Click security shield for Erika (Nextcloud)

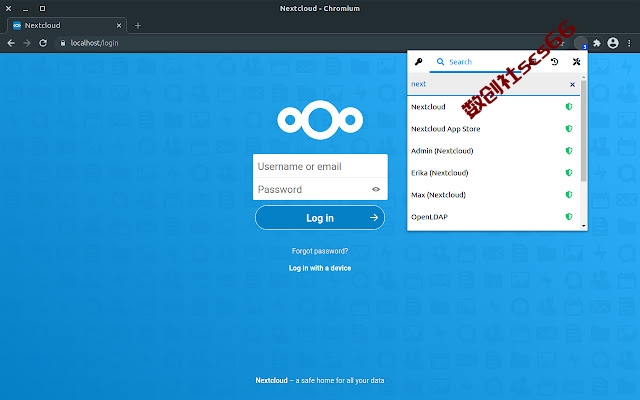pyautogui.click(x=569, y=173)
